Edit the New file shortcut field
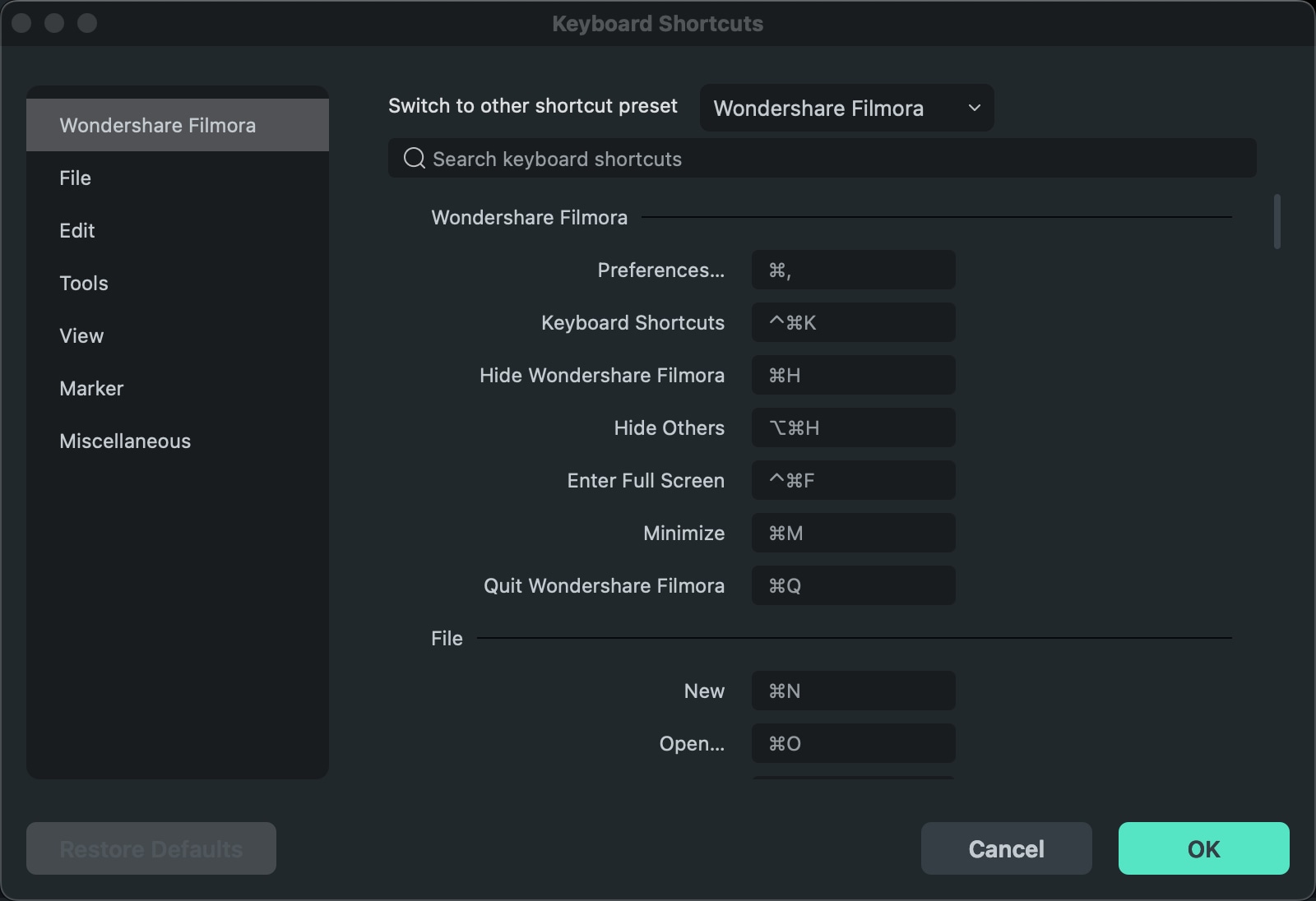This screenshot has height=901, width=1316. (853, 691)
